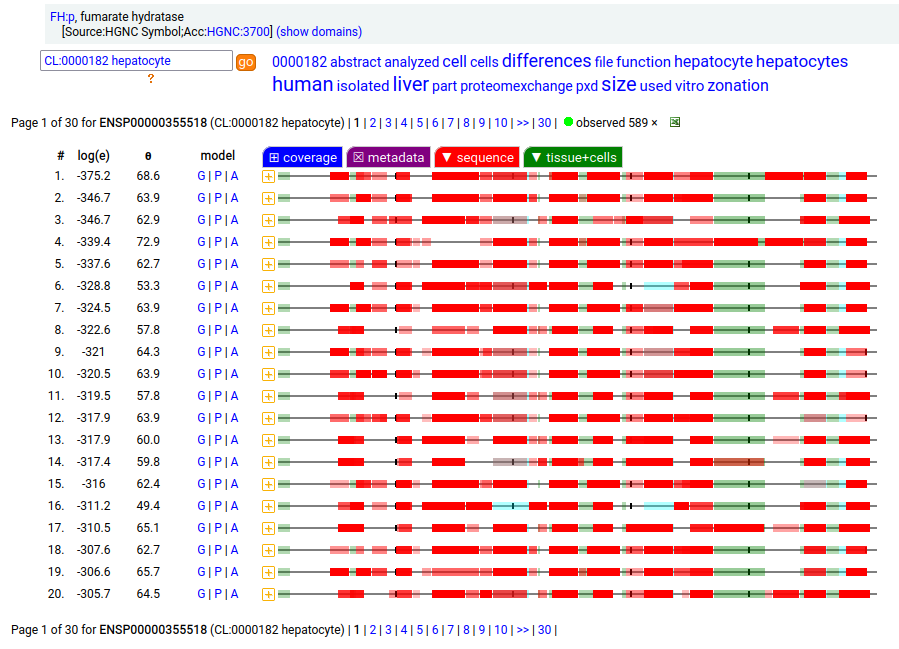Image resolution: width=899 pixels, height=649 pixels.
Task: Click the 'liver' word cloud term
Action: tap(411, 84)
